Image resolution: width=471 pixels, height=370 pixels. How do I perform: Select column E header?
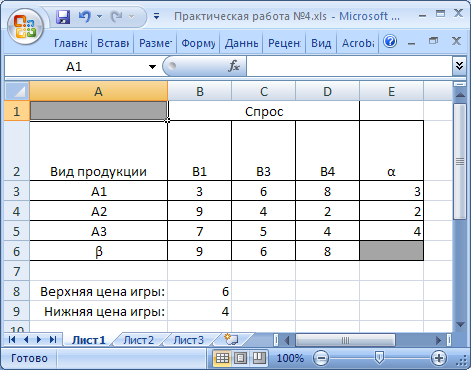tap(391, 91)
